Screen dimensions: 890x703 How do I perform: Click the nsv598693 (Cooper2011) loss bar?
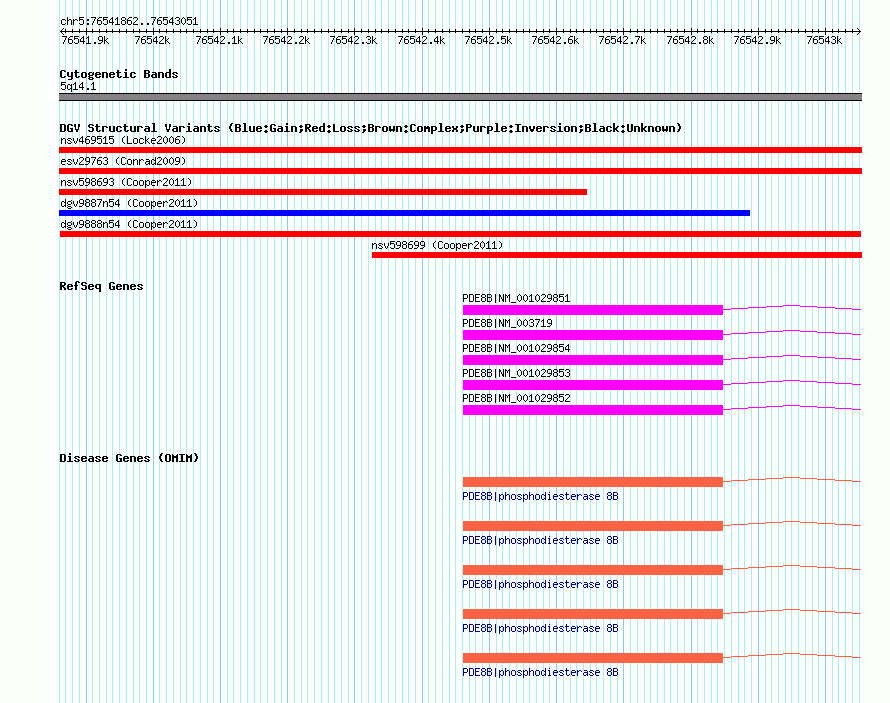323,192
